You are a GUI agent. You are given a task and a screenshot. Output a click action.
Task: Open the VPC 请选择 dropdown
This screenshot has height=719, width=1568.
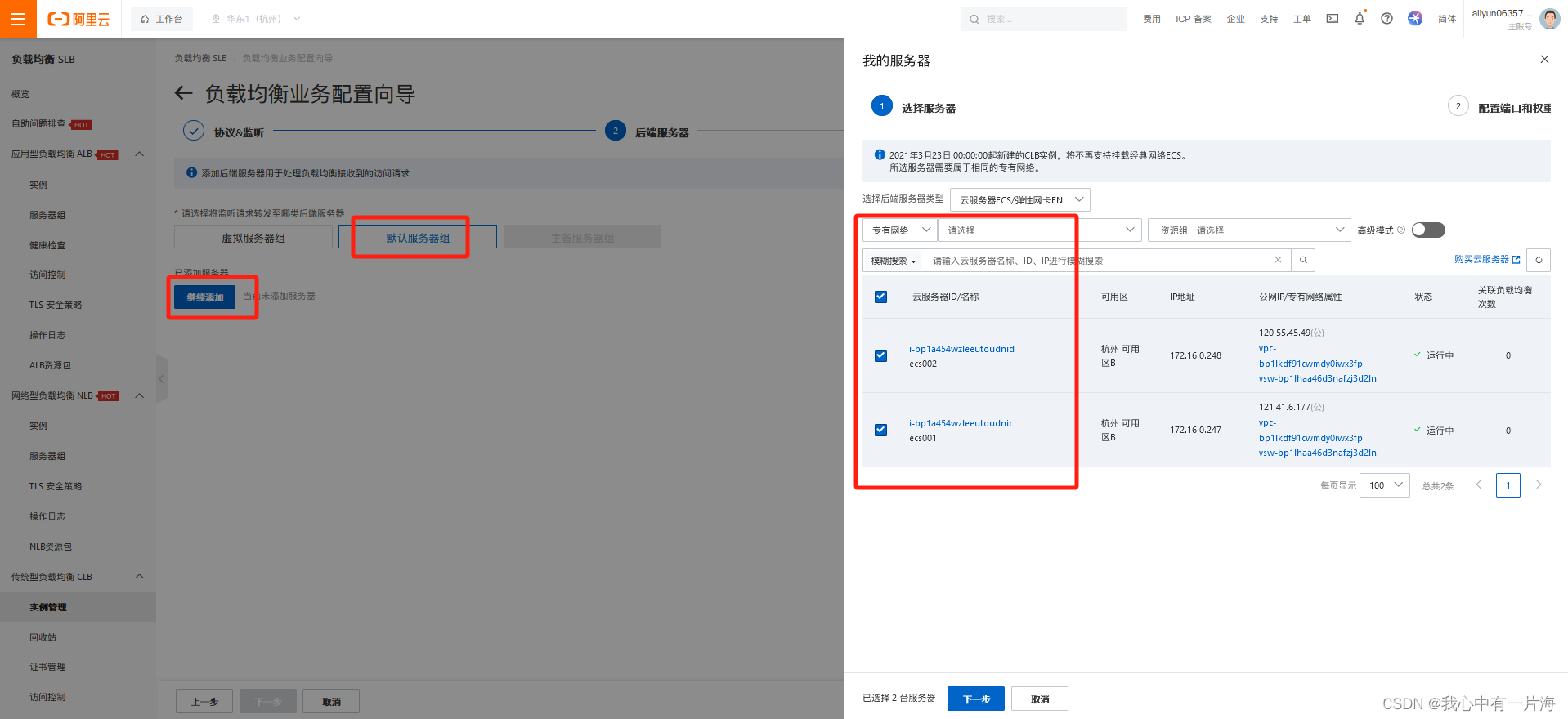click(1039, 230)
